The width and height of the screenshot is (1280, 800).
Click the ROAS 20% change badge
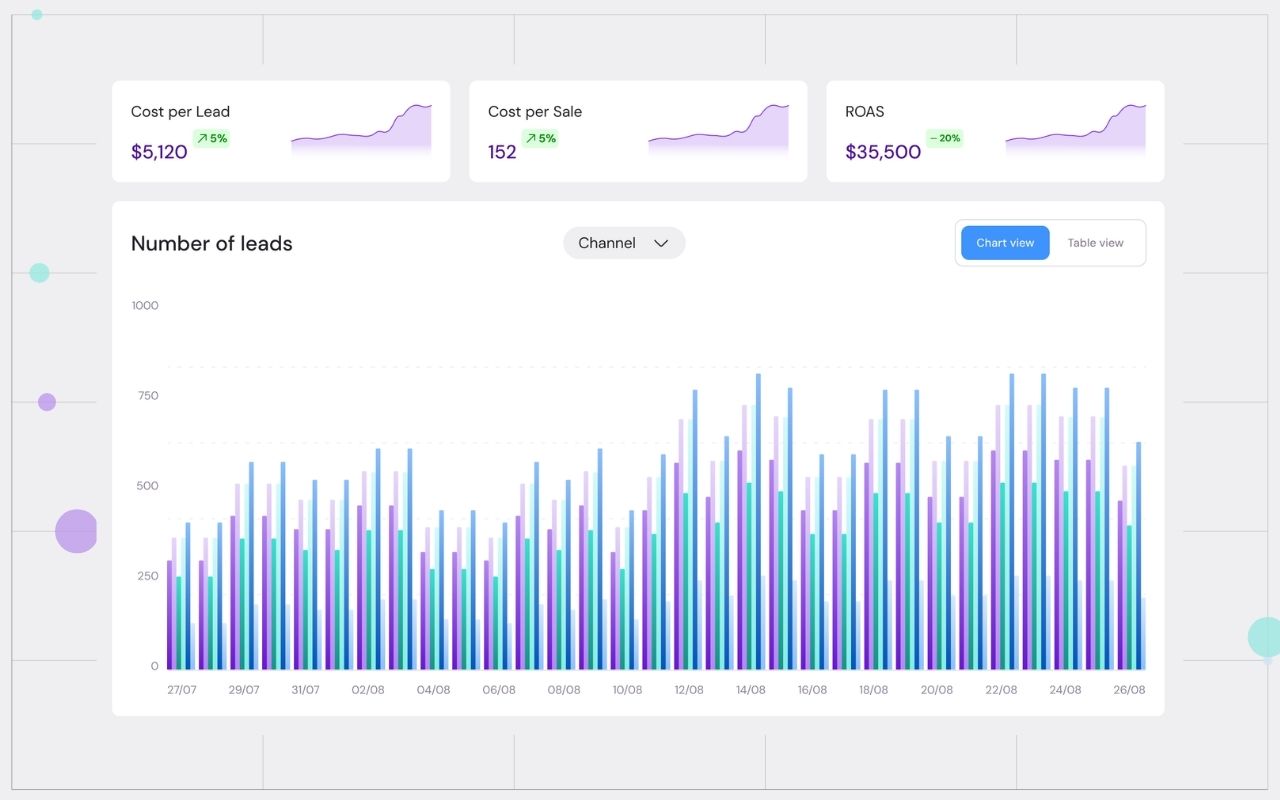[944, 139]
